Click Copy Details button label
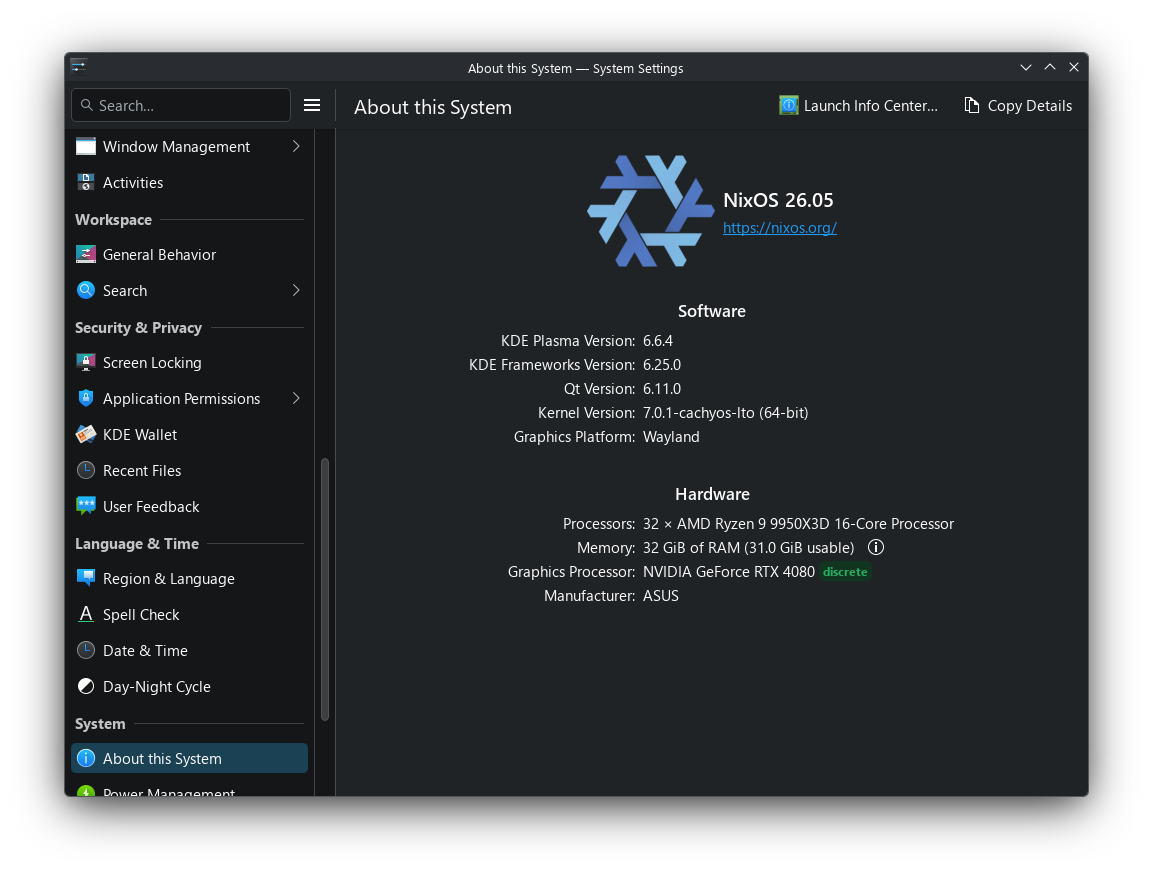1153x873 pixels. (x=1029, y=106)
